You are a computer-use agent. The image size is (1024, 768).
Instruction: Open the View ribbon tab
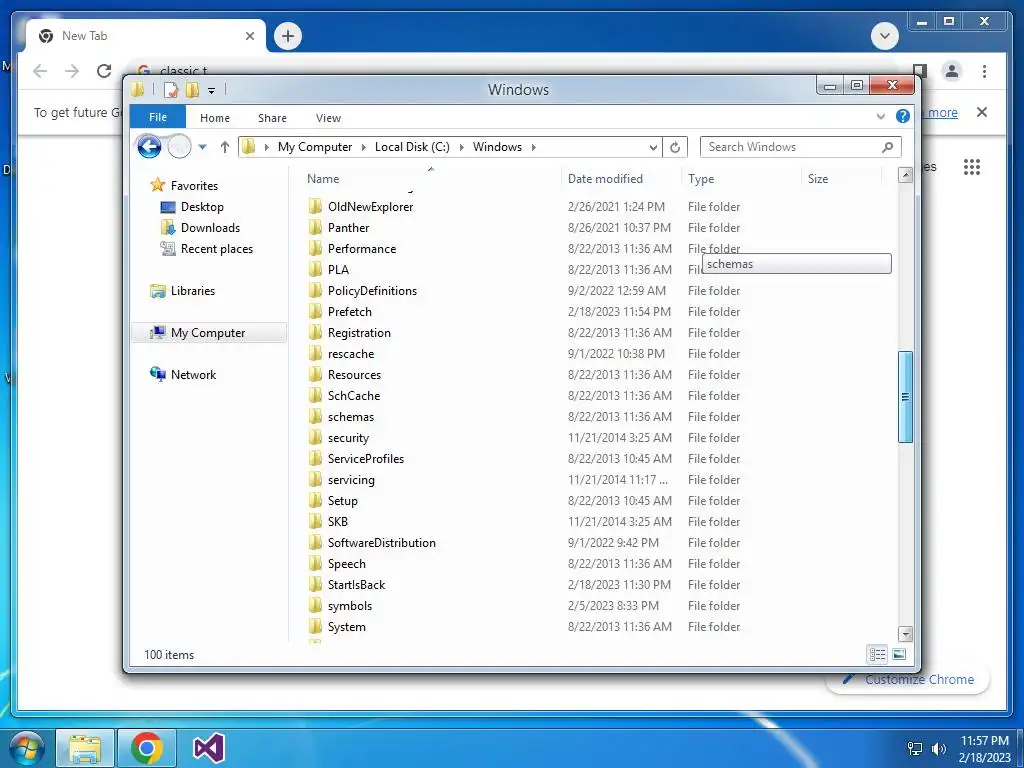click(x=328, y=118)
